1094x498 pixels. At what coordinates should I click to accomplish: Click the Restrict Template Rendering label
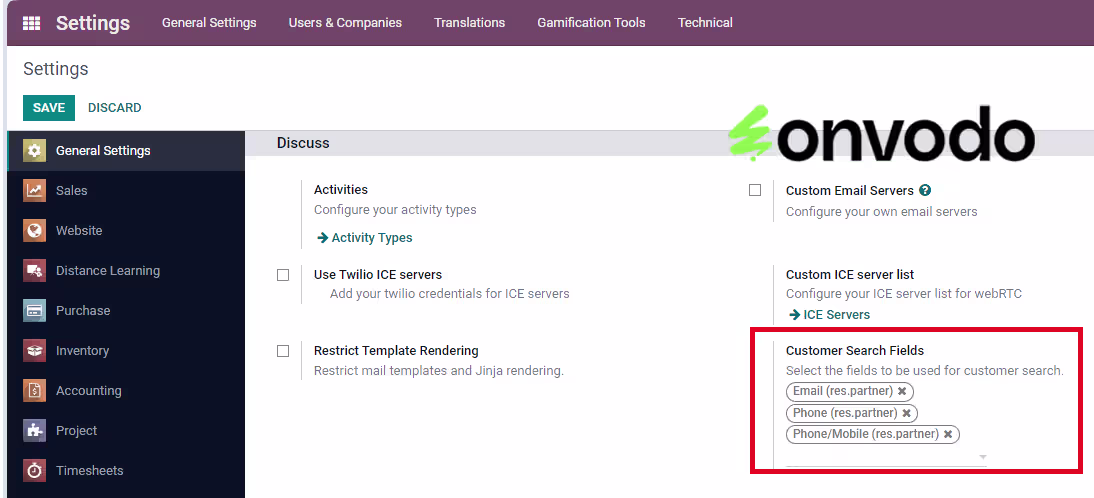pyautogui.click(x=396, y=351)
